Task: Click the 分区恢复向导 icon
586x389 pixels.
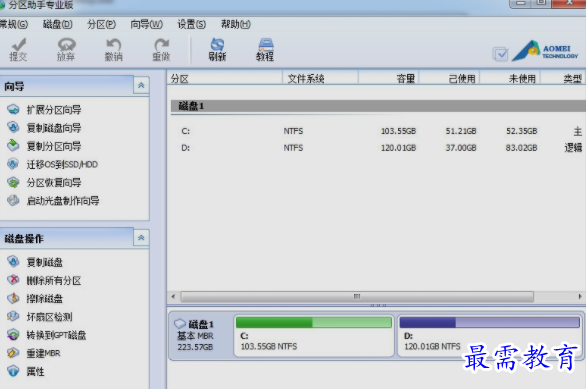Action: pyautogui.click(x=13, y=182)
